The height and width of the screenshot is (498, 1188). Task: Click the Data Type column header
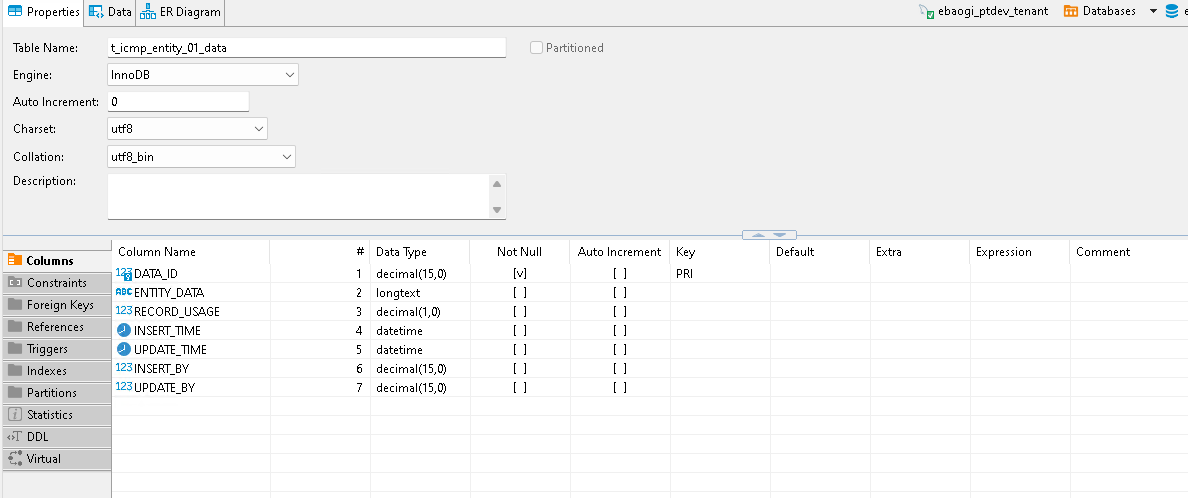[x=420, y=252]
